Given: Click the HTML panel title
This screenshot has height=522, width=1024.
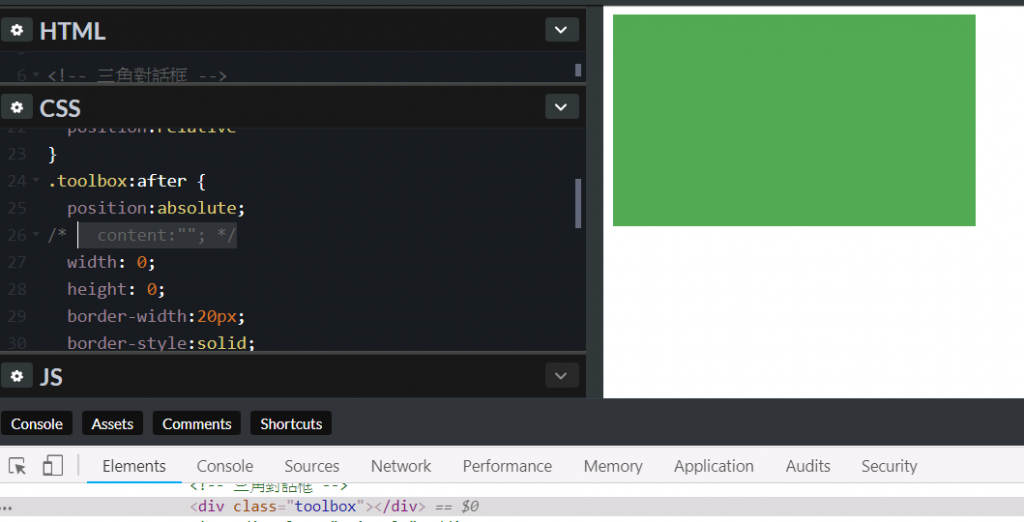Looking at the screenshot, I should coord(72,31).
